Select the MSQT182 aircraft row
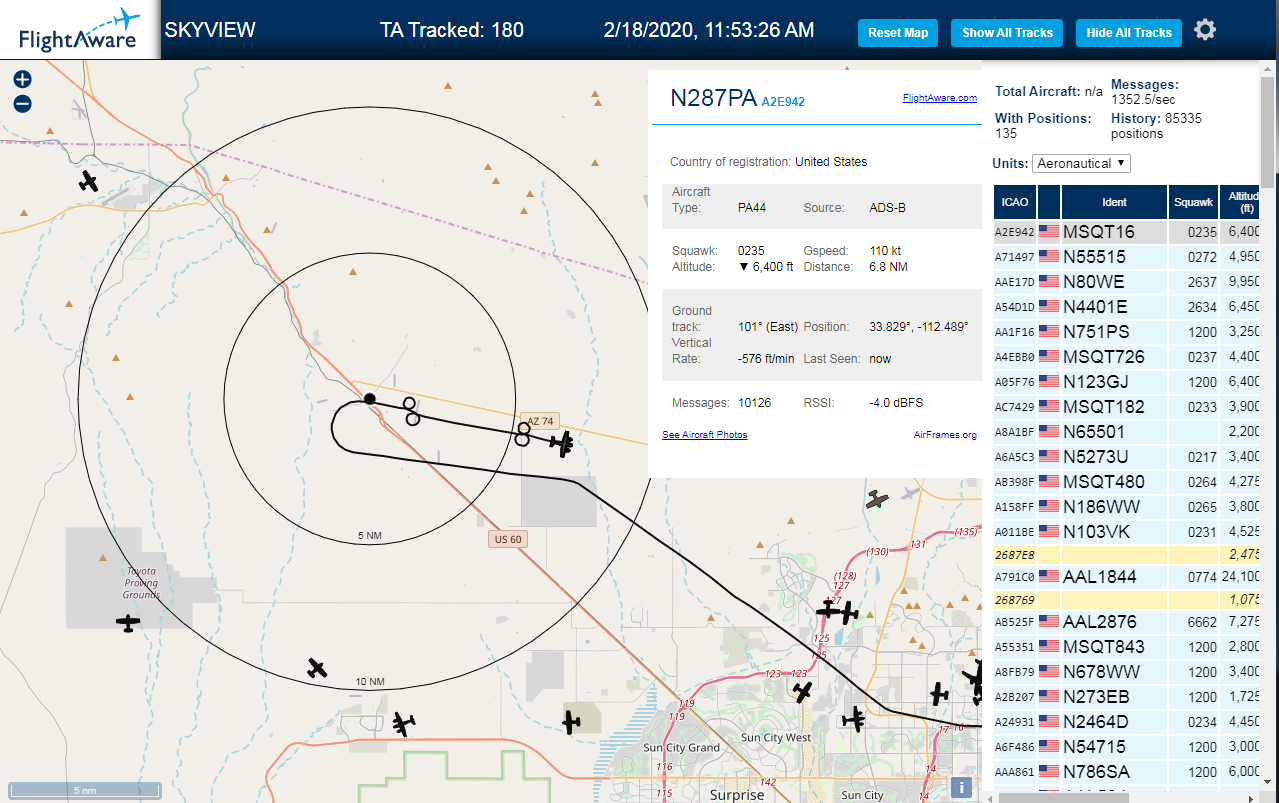This screenshot has width=1279, height=803. [1127, 407]
